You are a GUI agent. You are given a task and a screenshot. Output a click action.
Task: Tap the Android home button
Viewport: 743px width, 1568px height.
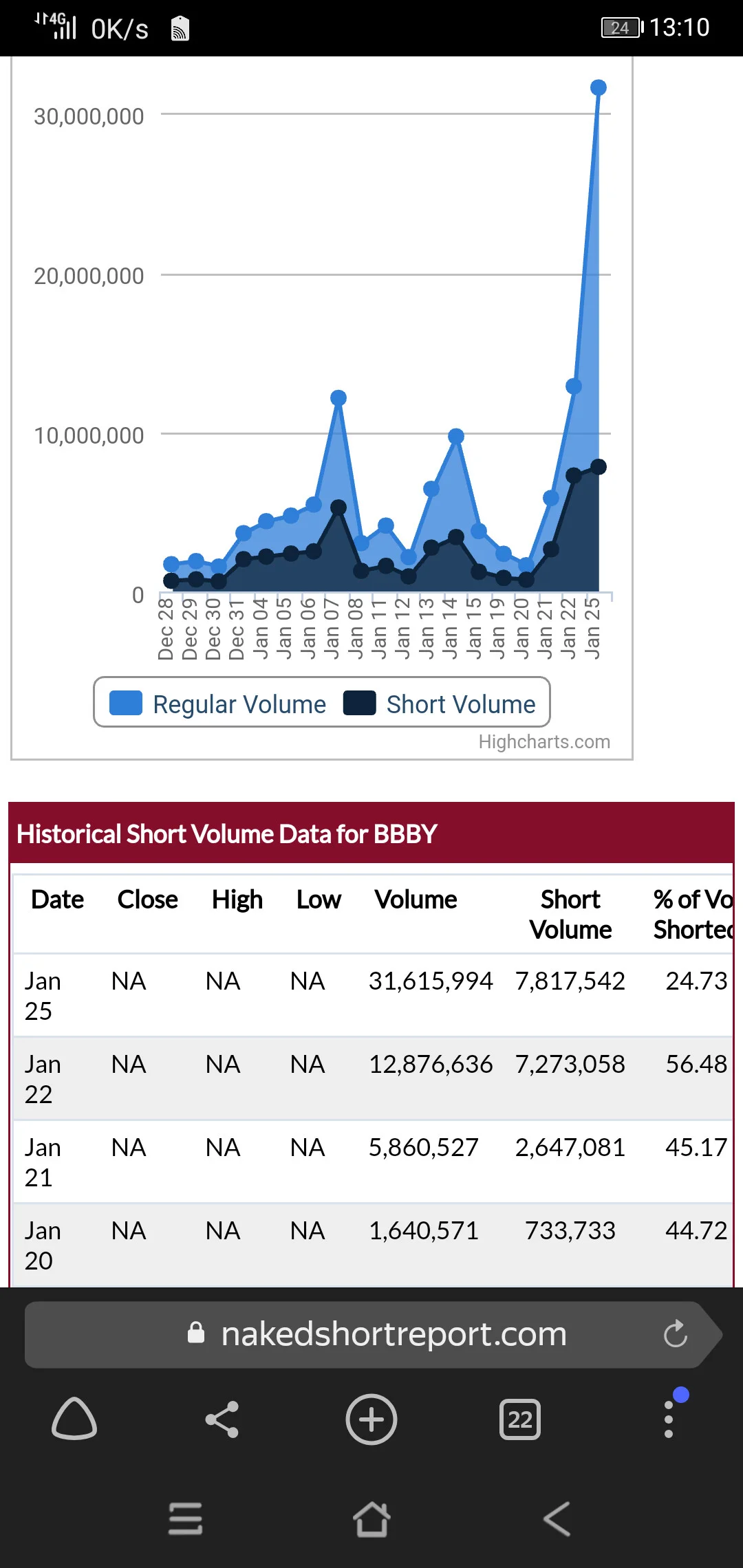[371, 1518]
